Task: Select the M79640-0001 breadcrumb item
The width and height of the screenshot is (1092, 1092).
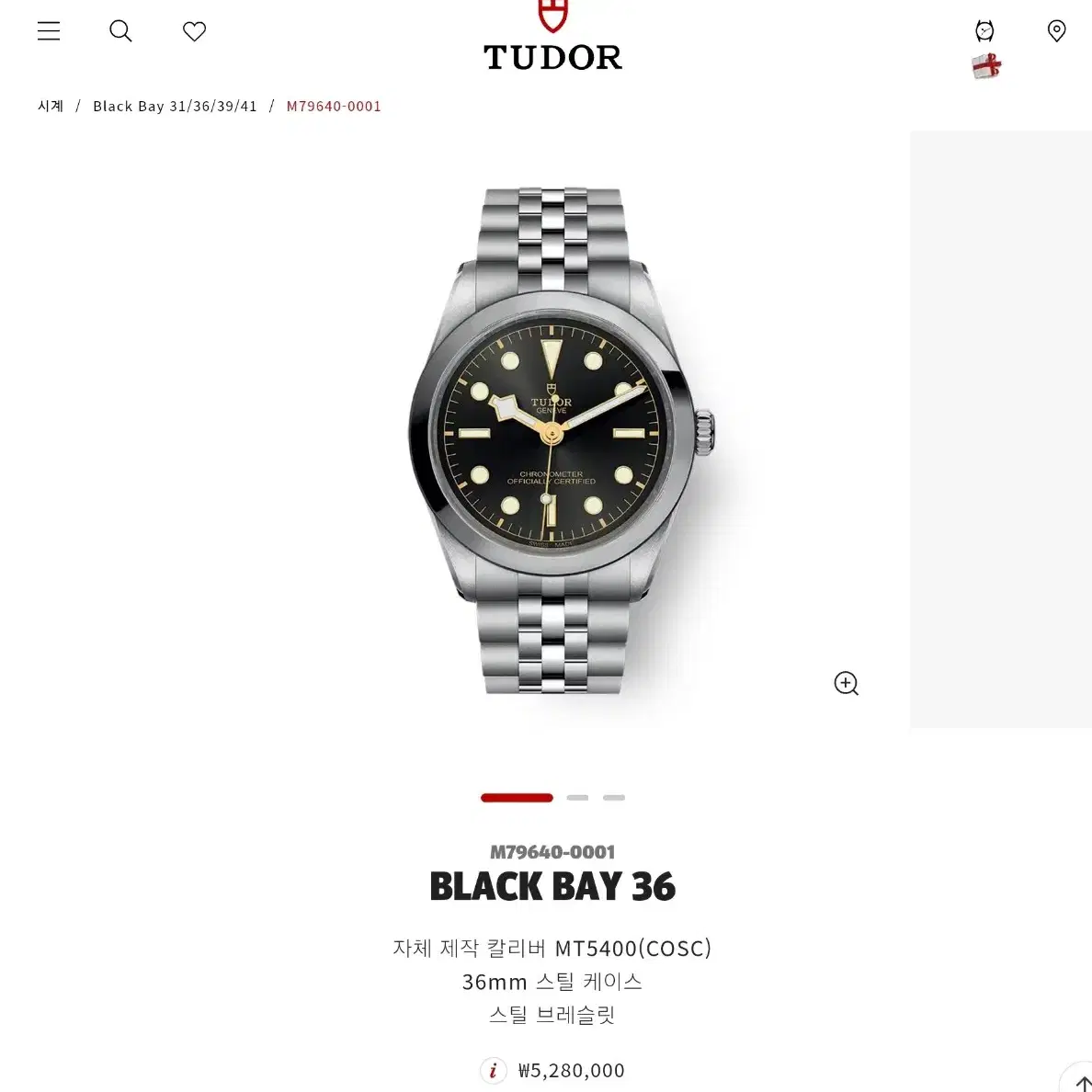Action: click(334, 106)
